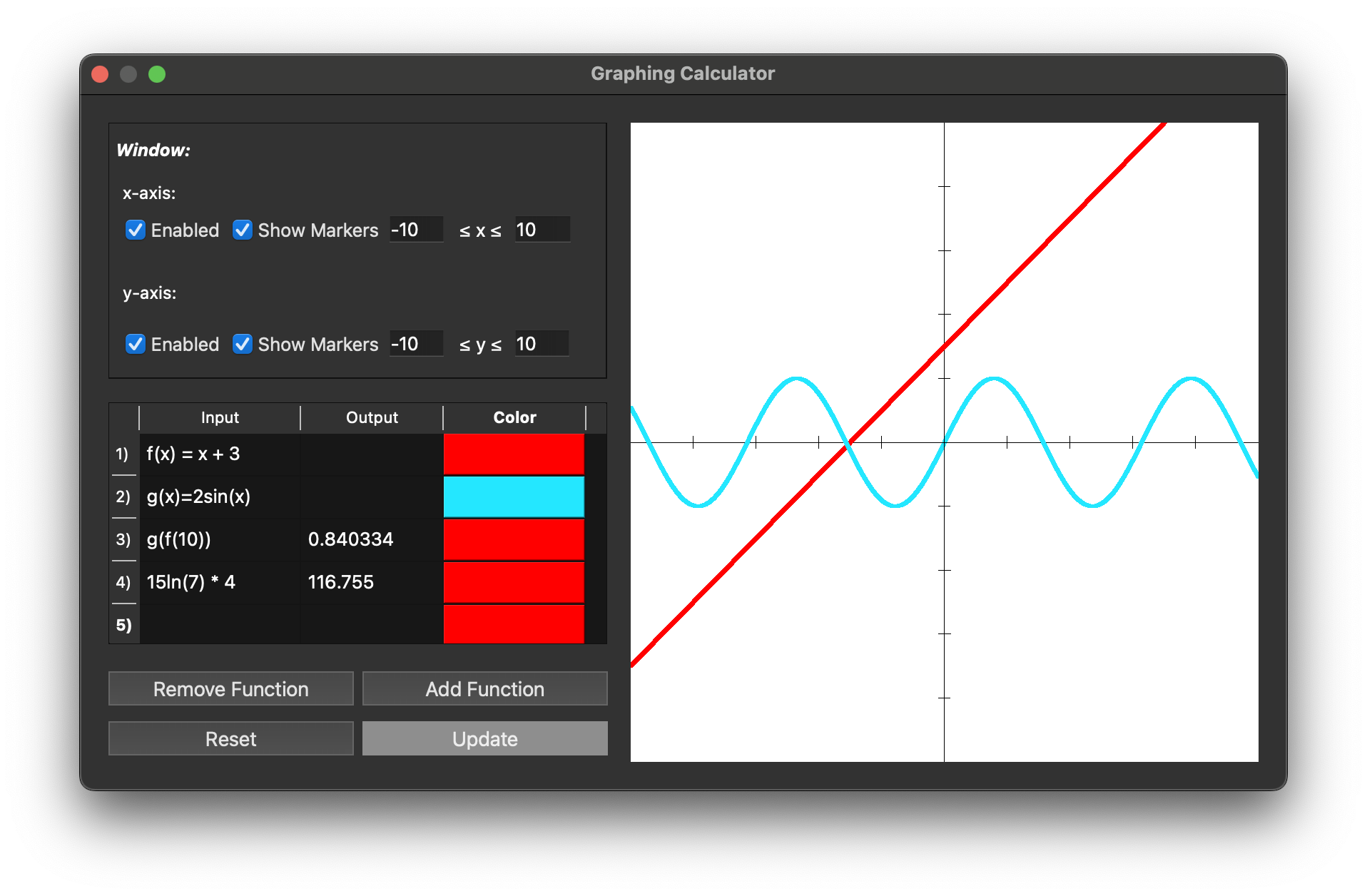Click the empty input cell on row 5

pos(218,625)
